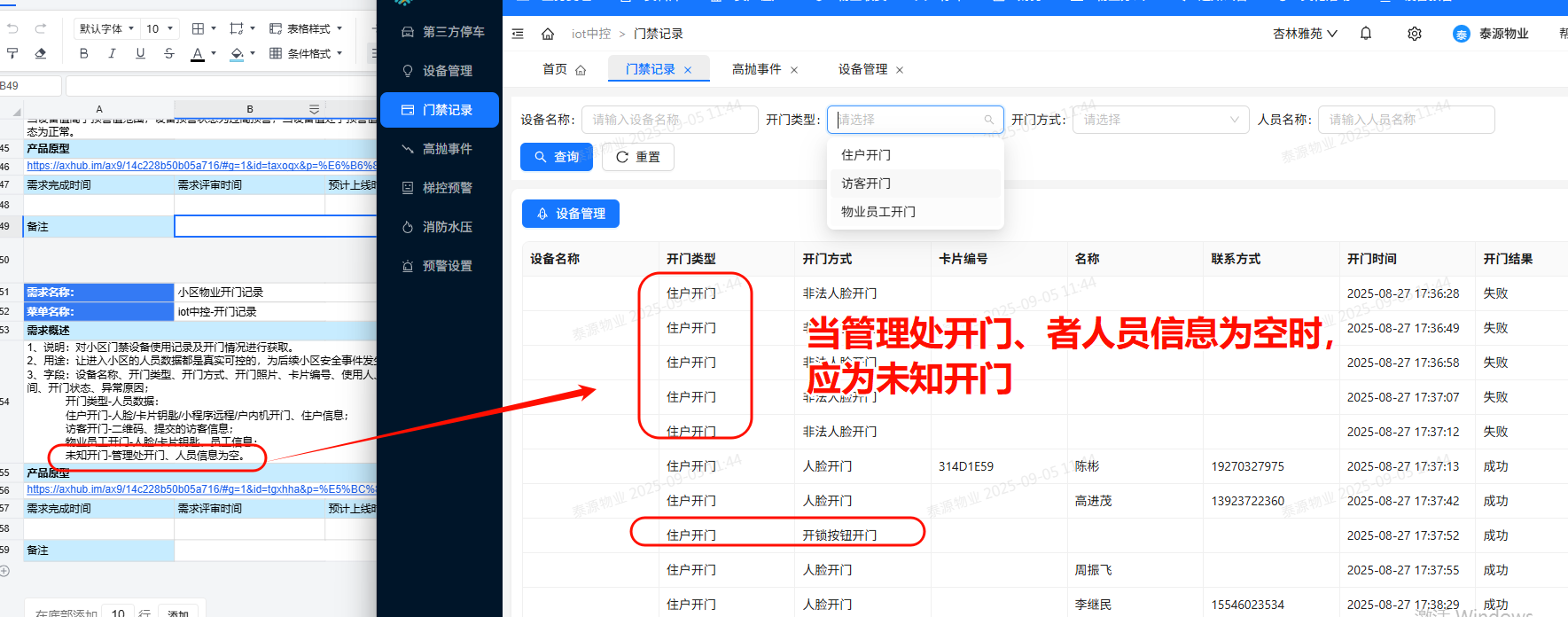Screen dimensions: 1568x617
Task: Click 第三方停车 in the sidebar
Action: [441, 32]
